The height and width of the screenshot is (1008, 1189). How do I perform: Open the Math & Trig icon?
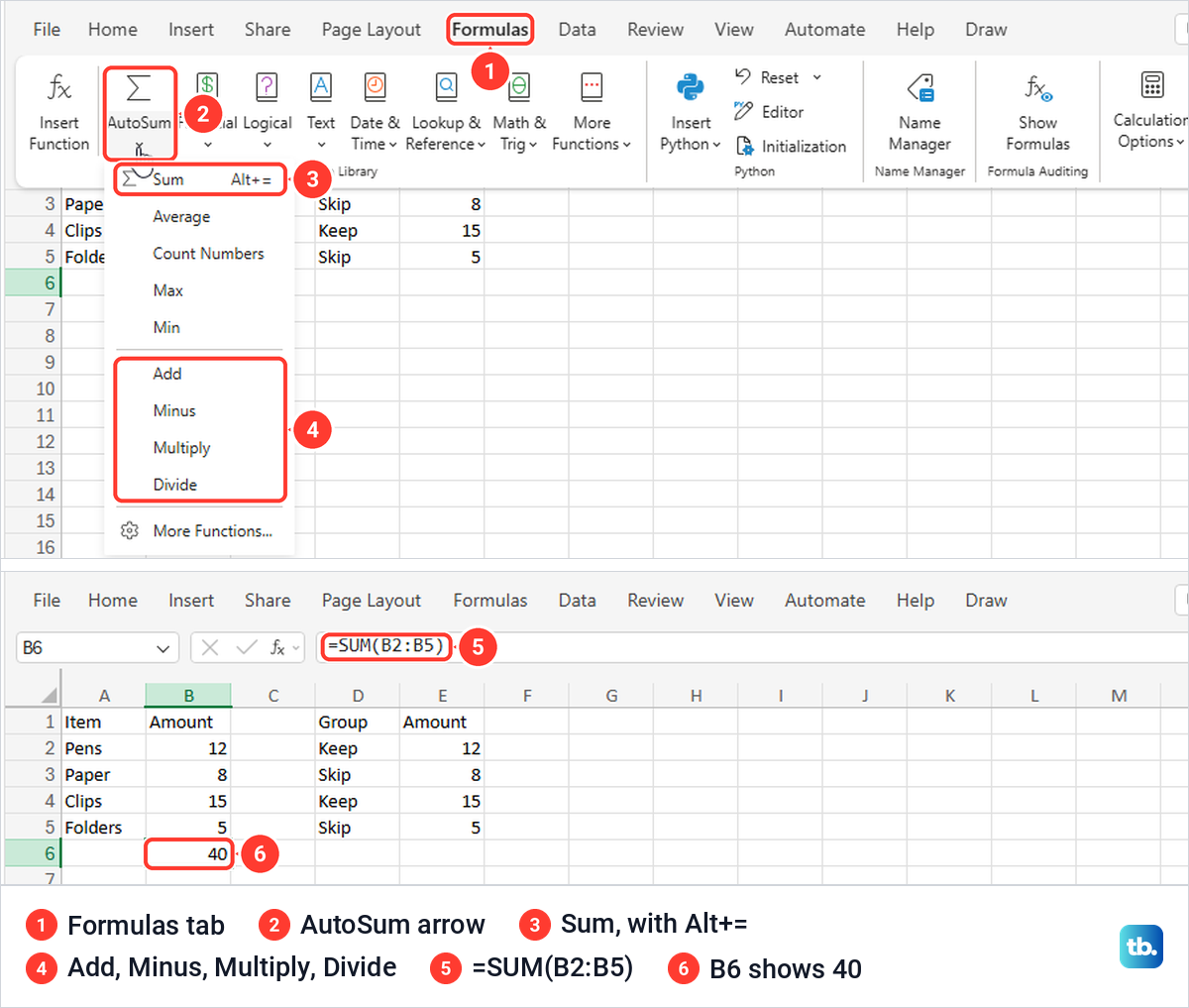tap(518, 87)
